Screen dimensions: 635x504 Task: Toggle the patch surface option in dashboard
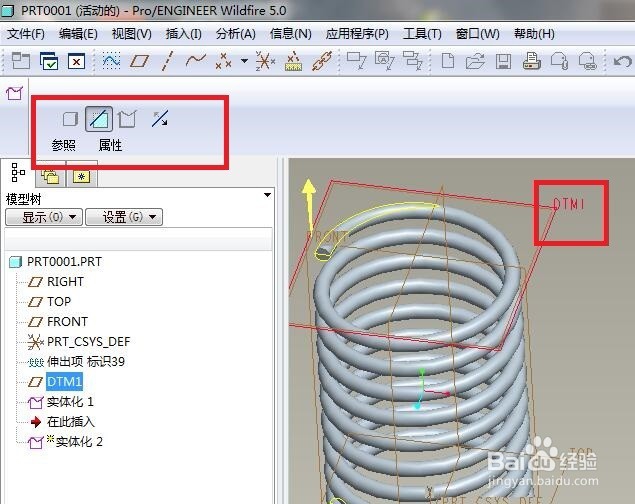pyautogui.click(x=127, y=119)
